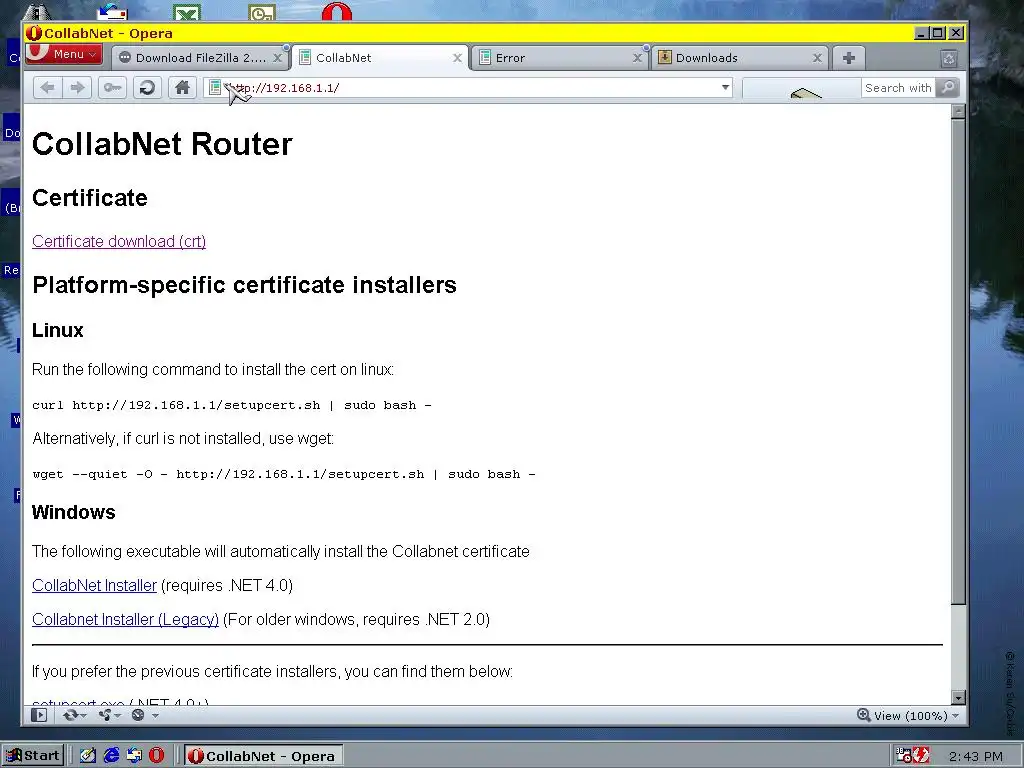
Task: Click the search magnifier button
Action: point(948,88)
